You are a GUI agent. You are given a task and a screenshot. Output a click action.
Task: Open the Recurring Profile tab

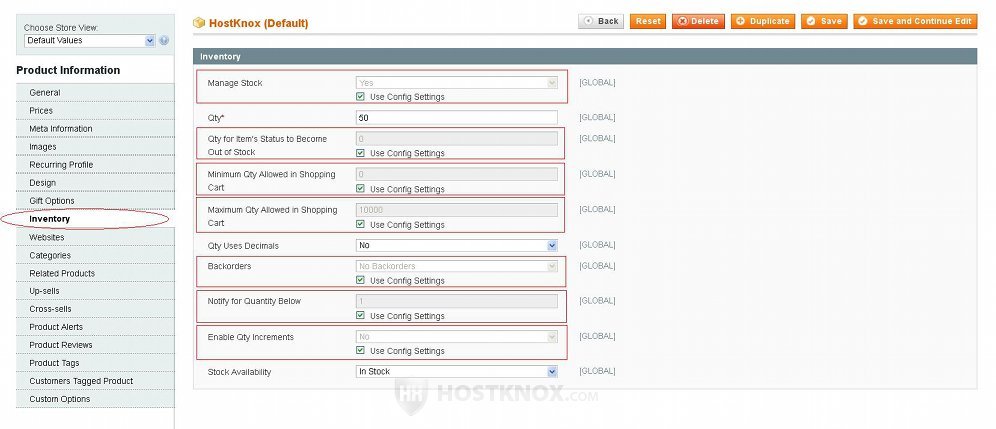click(x=95, y=165)
